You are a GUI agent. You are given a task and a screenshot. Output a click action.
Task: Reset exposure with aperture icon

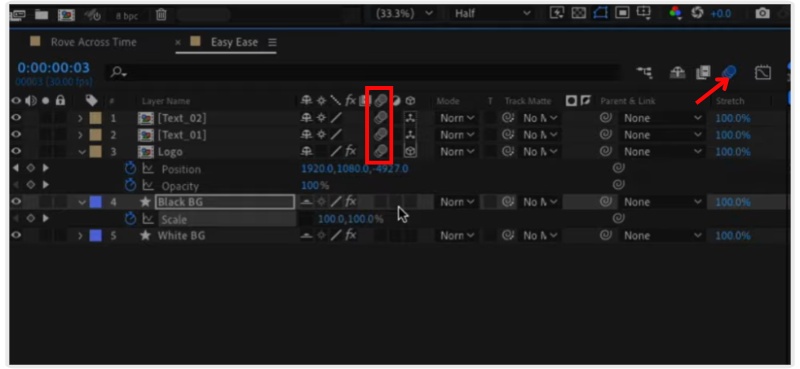pos(697,14)
